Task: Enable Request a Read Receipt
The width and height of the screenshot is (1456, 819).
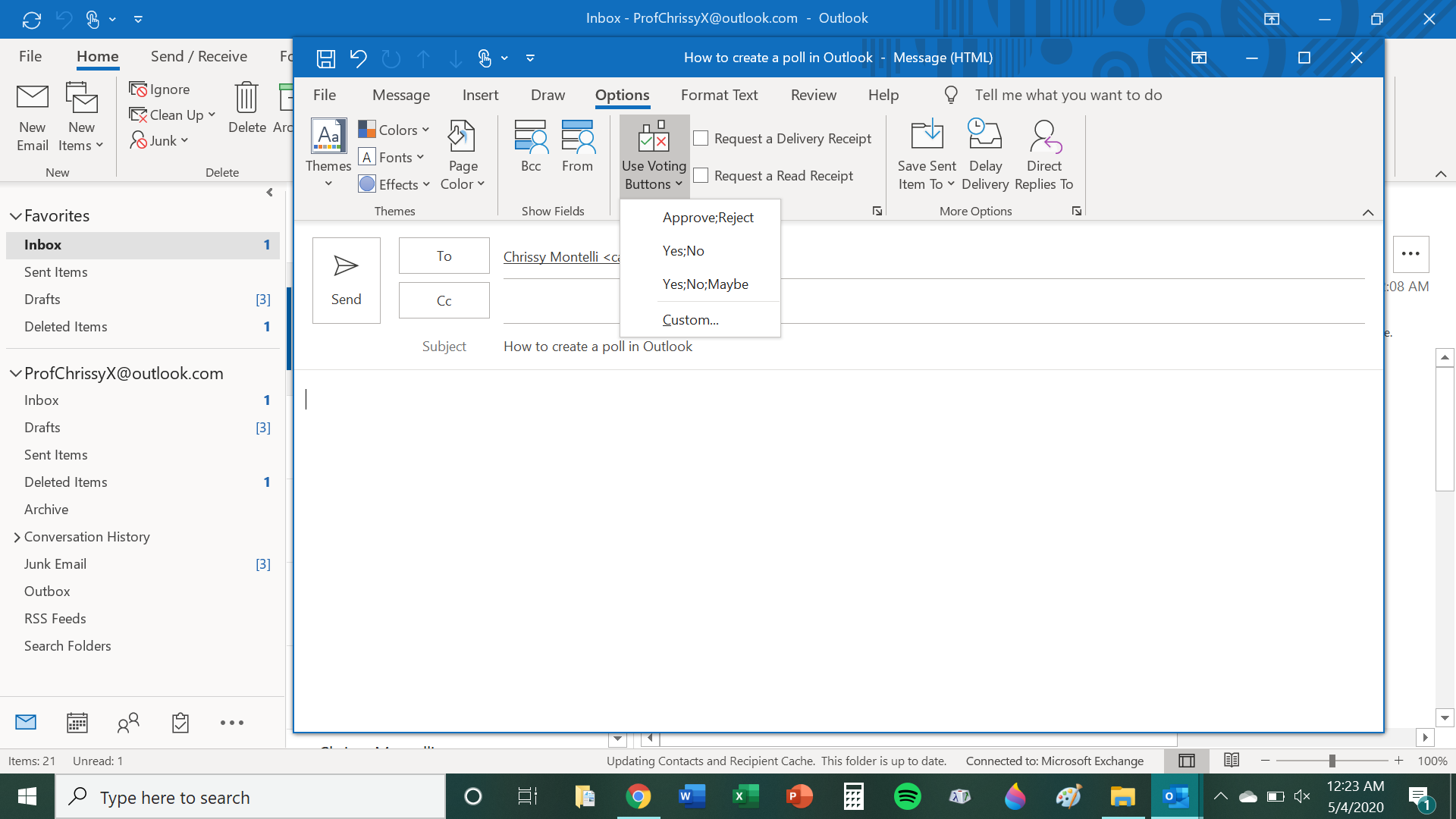Action: (701, 174)
